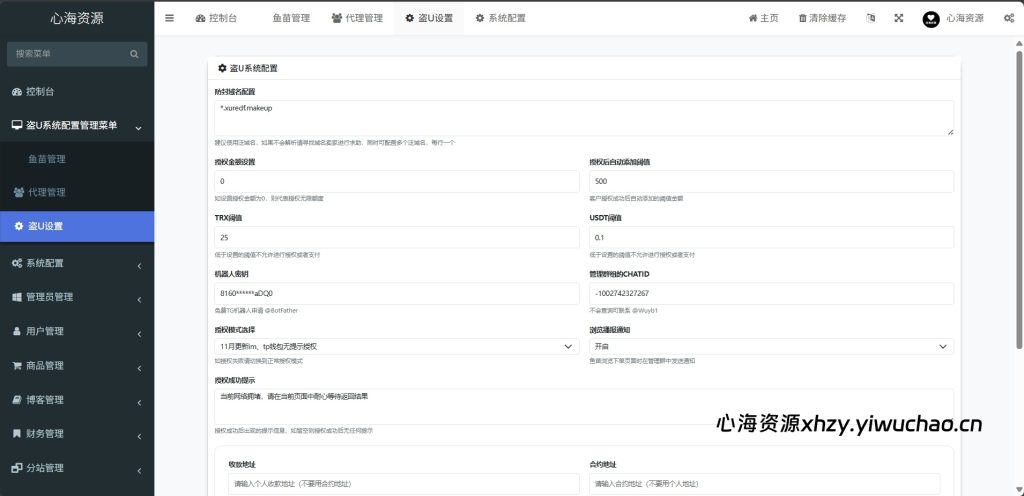
Task: Click the bookmark icon beside 财务管理
Action: [17, 433]
